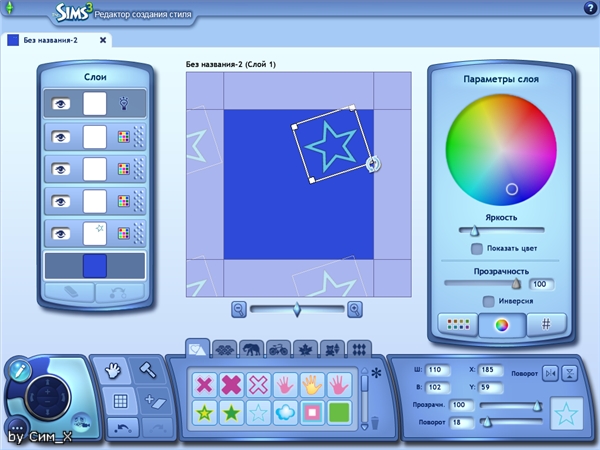Select the hammer tool

point(147,371)
